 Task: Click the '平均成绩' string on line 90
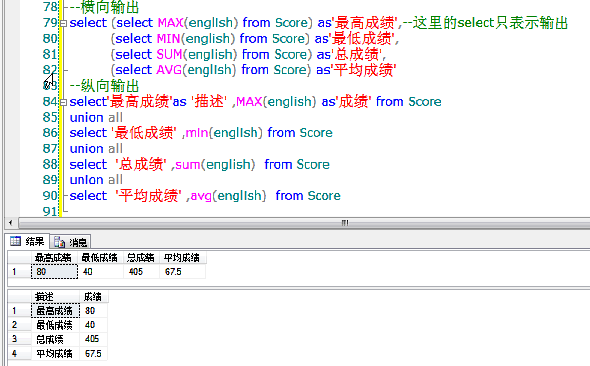pyautogui.click(x=149, y=196)
